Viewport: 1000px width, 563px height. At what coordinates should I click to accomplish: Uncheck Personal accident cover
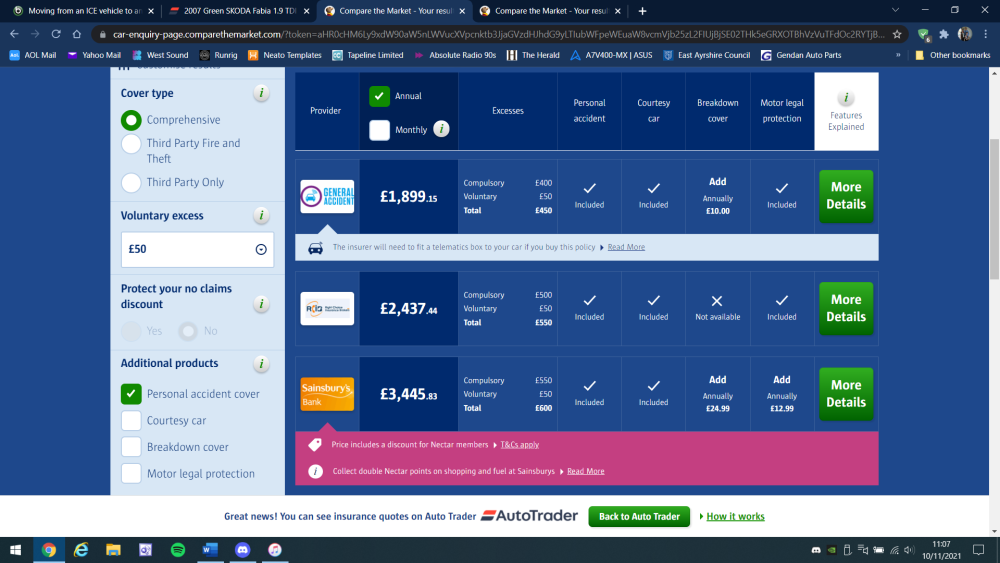point(131,394)
